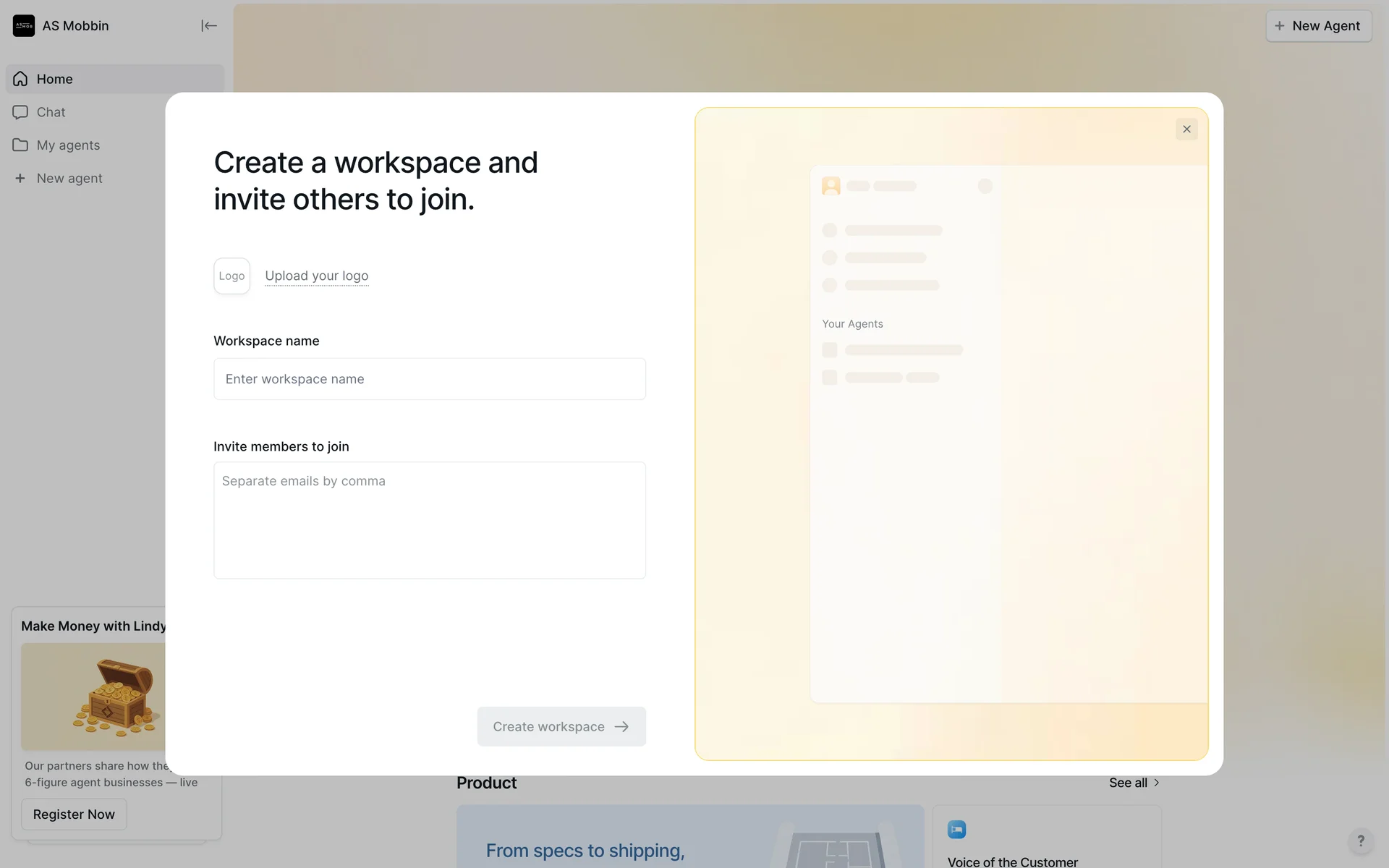This screenshot has height=868, width=1389.
Task: Open My agents in sidebar
Action: tap(69, 145)
